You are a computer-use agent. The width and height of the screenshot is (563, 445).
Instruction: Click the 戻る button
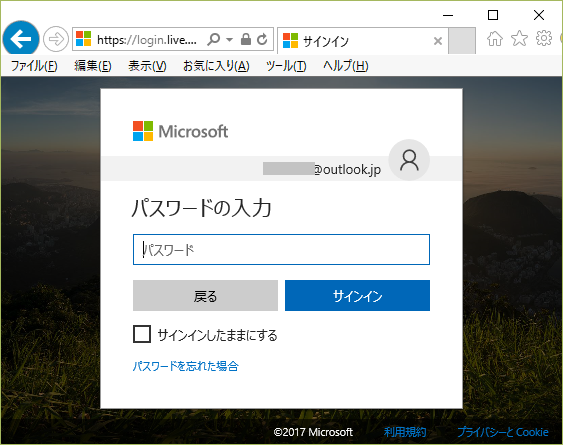point(205,296)
